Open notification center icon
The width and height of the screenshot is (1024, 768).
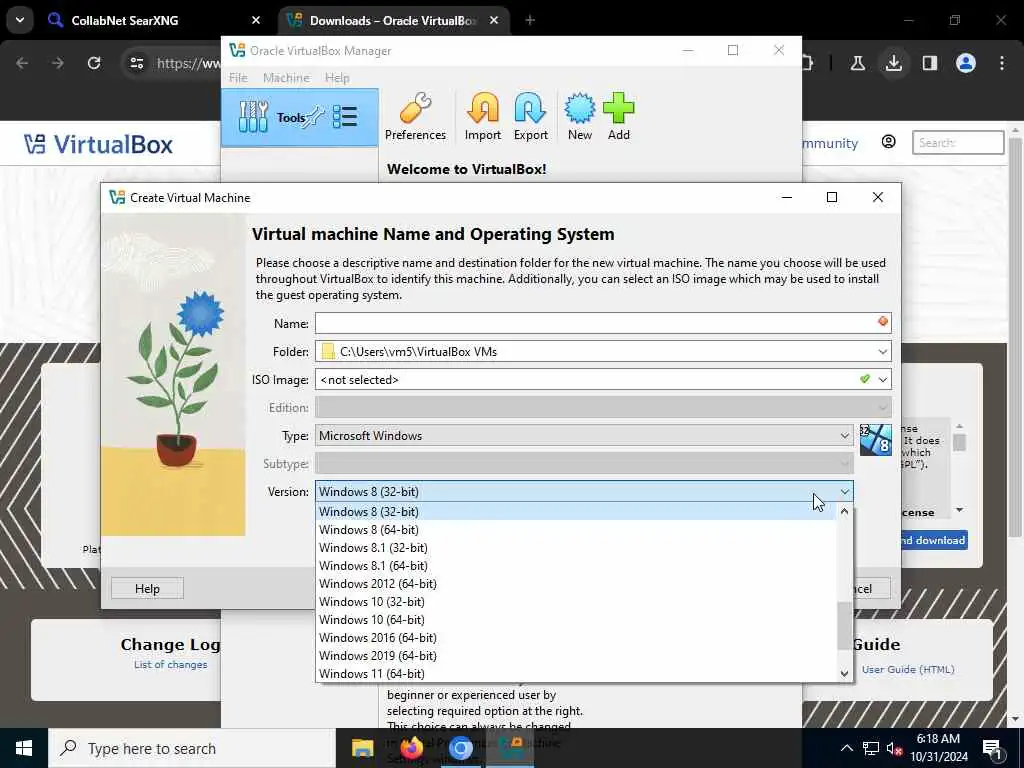click(992, 748)
